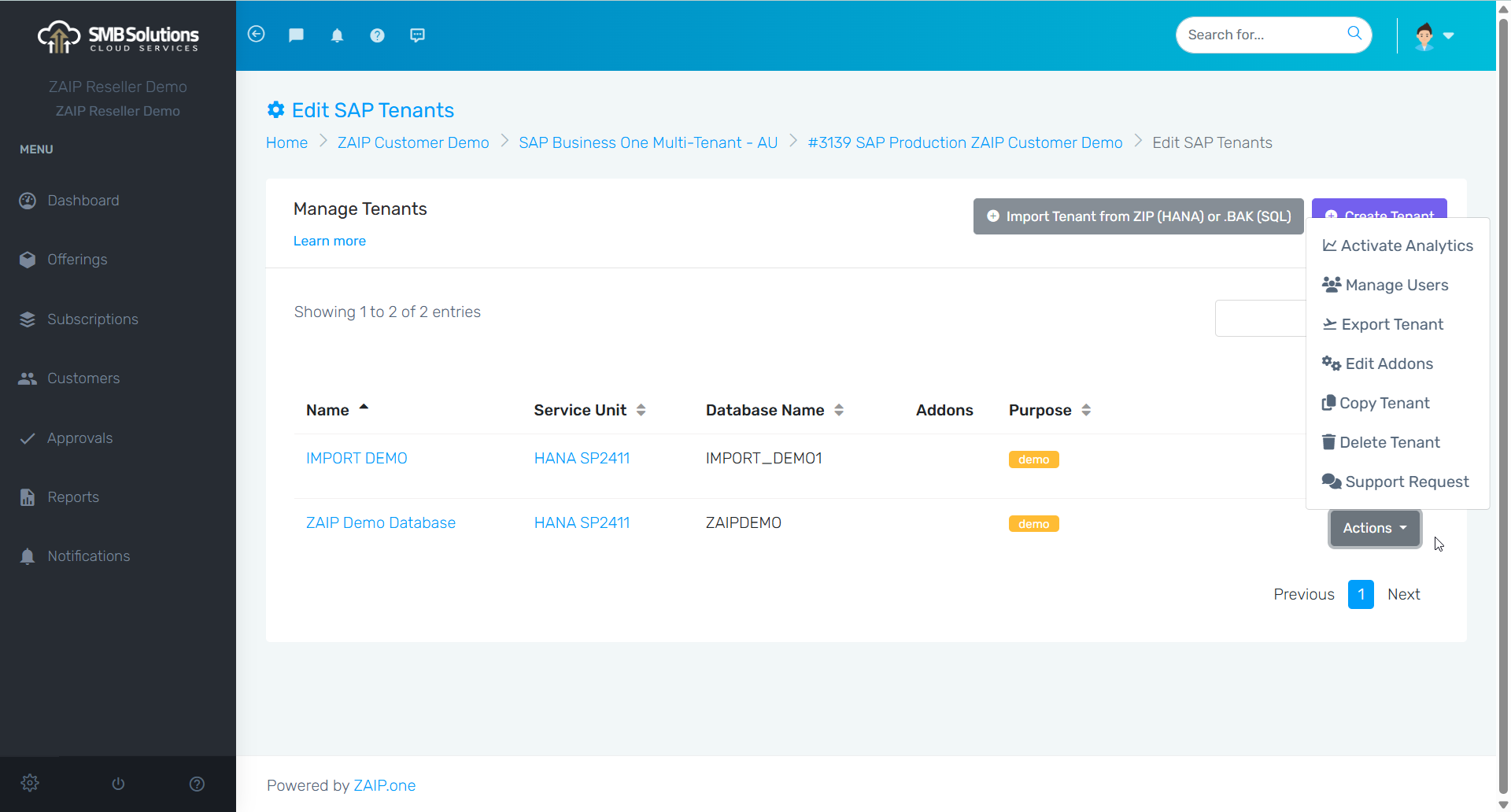
Task: Click Import Tenant from ZIP button
Action: pos(1138,216)
